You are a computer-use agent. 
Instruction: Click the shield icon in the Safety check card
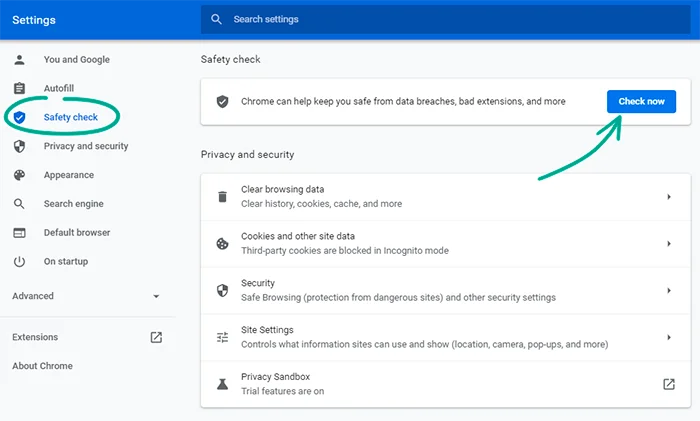click(222, 102)
